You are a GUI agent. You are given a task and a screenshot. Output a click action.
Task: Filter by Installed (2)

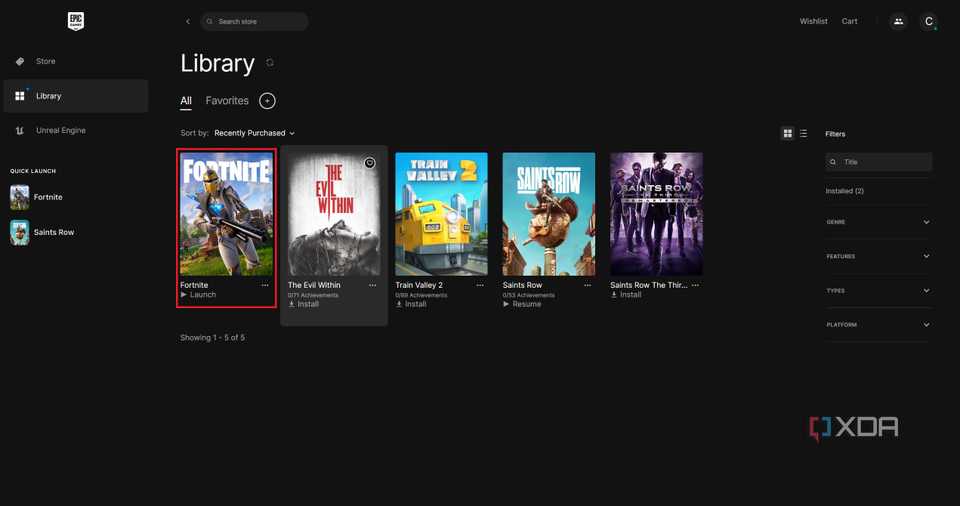coord(844,191)
